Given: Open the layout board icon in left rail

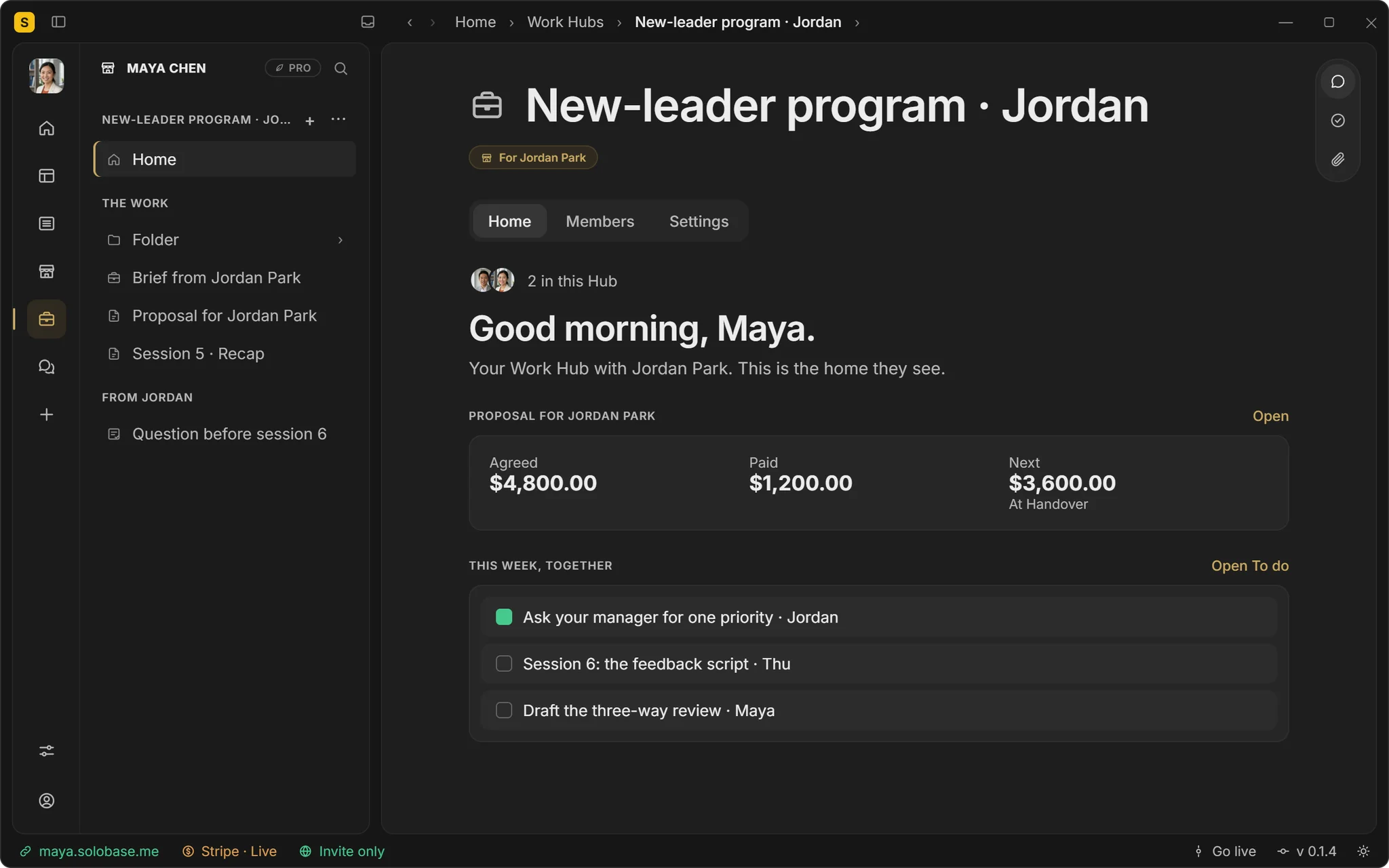Looking at the screenshot, I should [47, 176].
